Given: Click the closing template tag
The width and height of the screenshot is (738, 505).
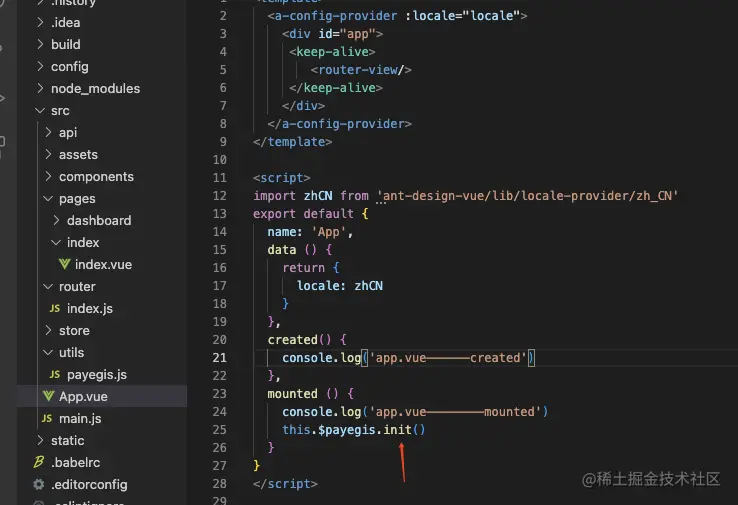Looking at the screenshot, I should 292,142.
